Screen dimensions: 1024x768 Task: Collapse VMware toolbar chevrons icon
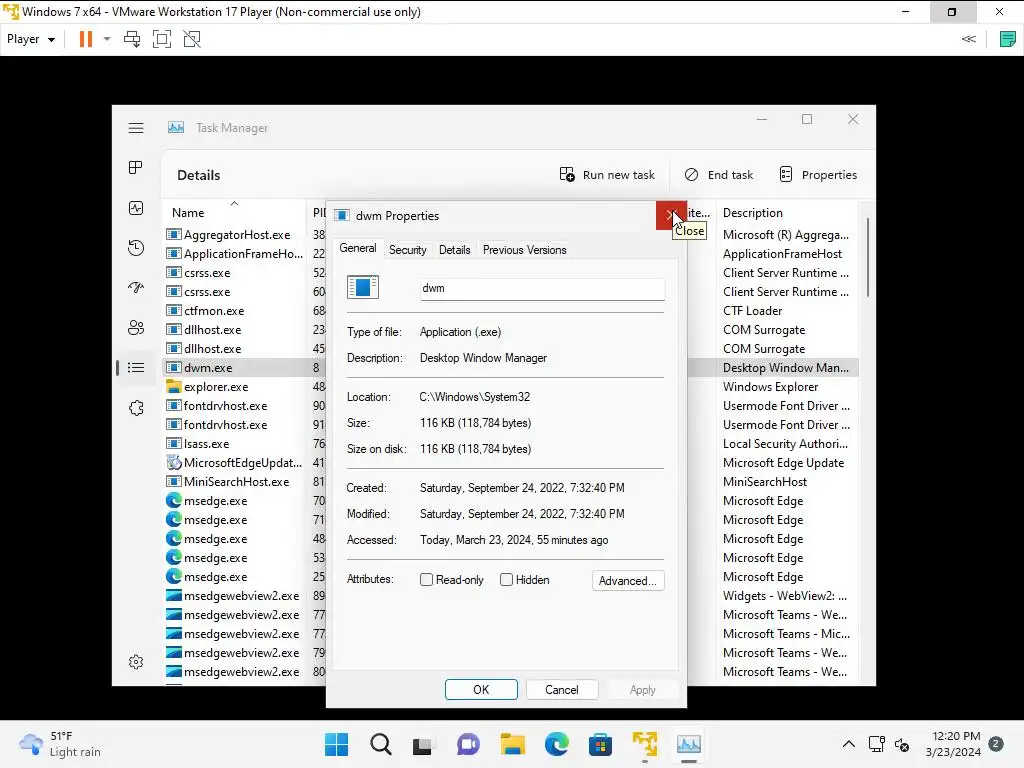click(x=968, y=39)
